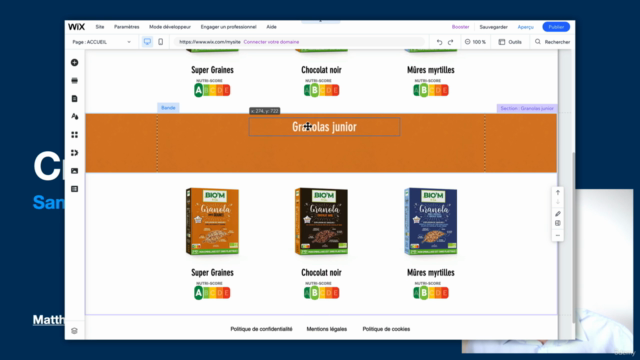640x360 pixels.
Task: Open the Mode développeur menu
Action: [170, 27]
